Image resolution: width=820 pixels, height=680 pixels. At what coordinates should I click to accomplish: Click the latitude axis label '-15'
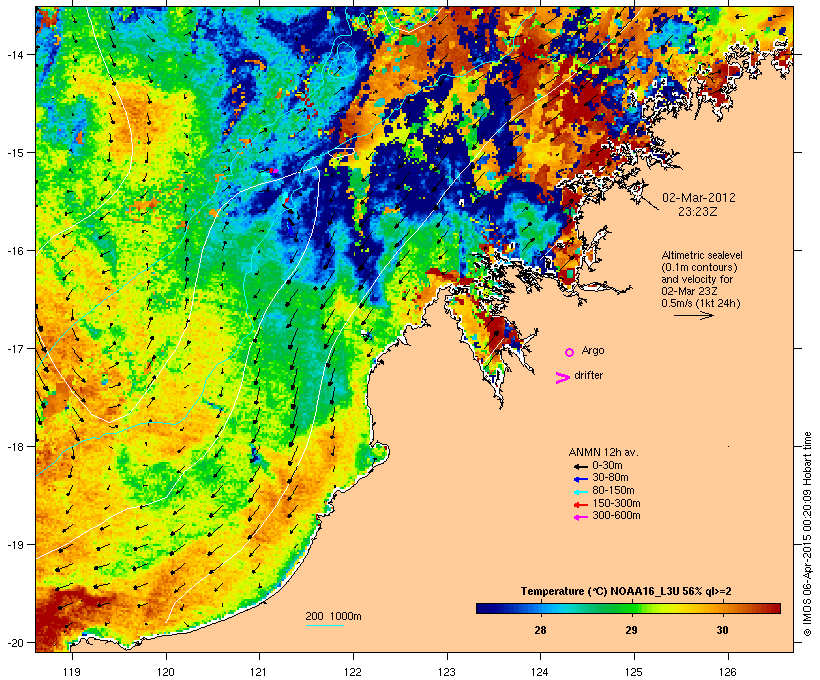point(14,153)
